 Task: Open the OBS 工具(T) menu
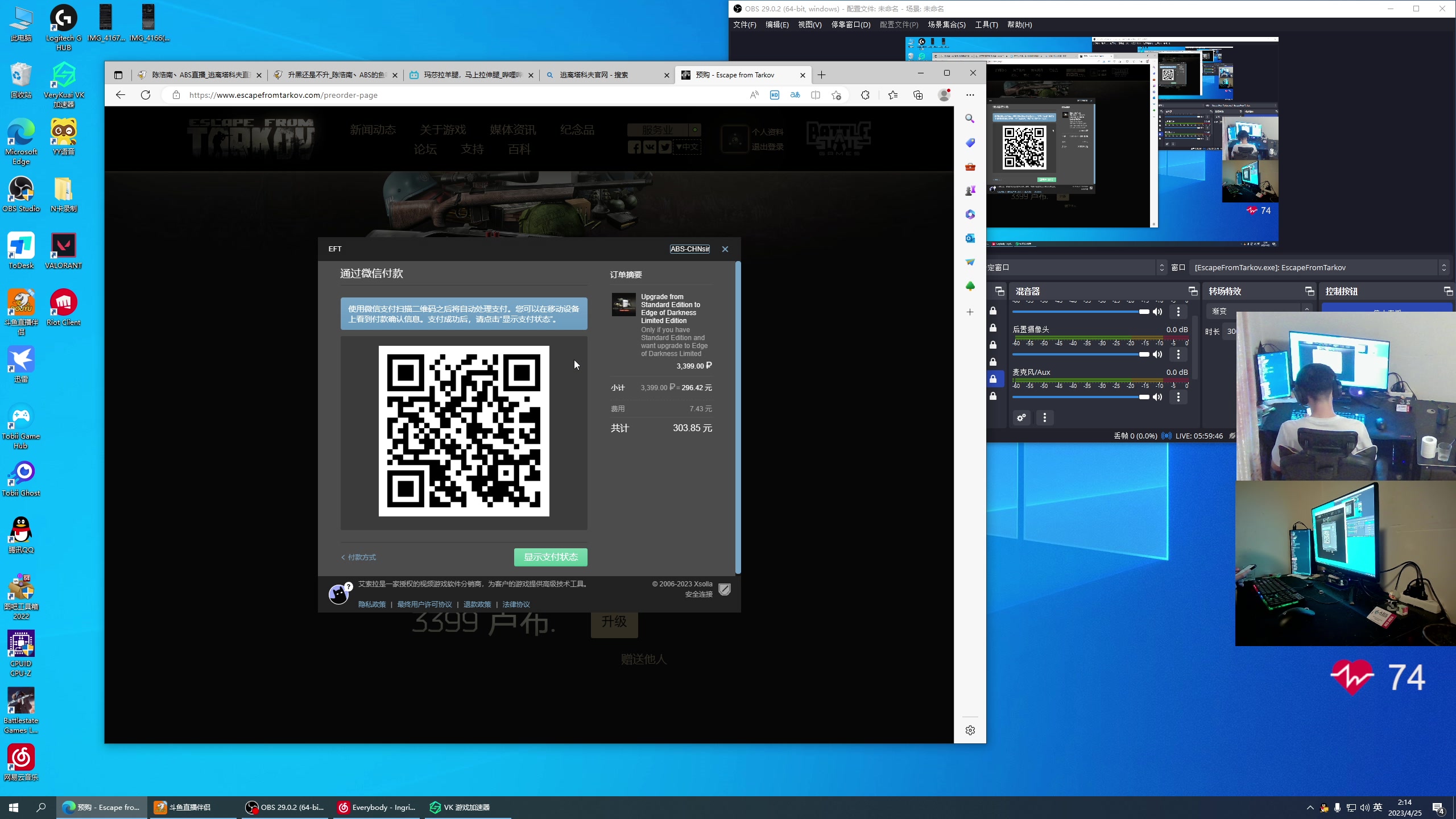(986, 25)
